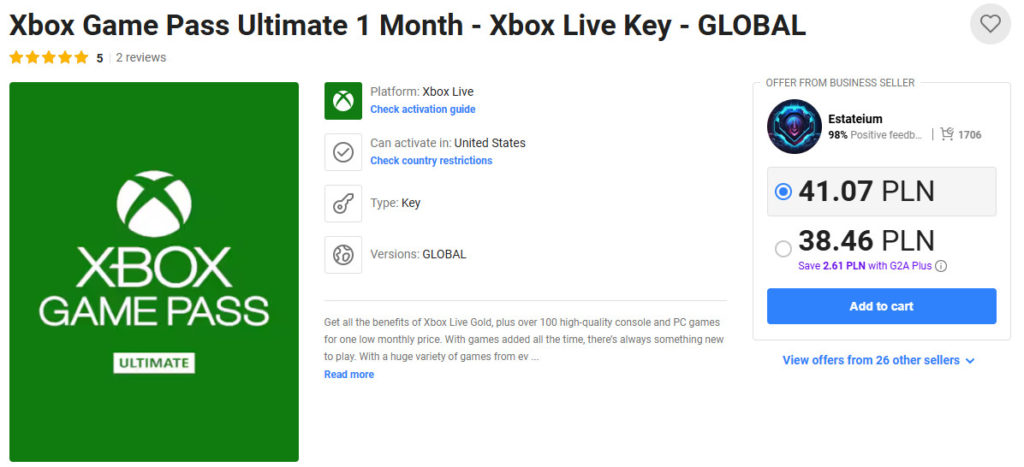
Task: Open G2A Plus info tooltip icon
Action: (941, 266)
